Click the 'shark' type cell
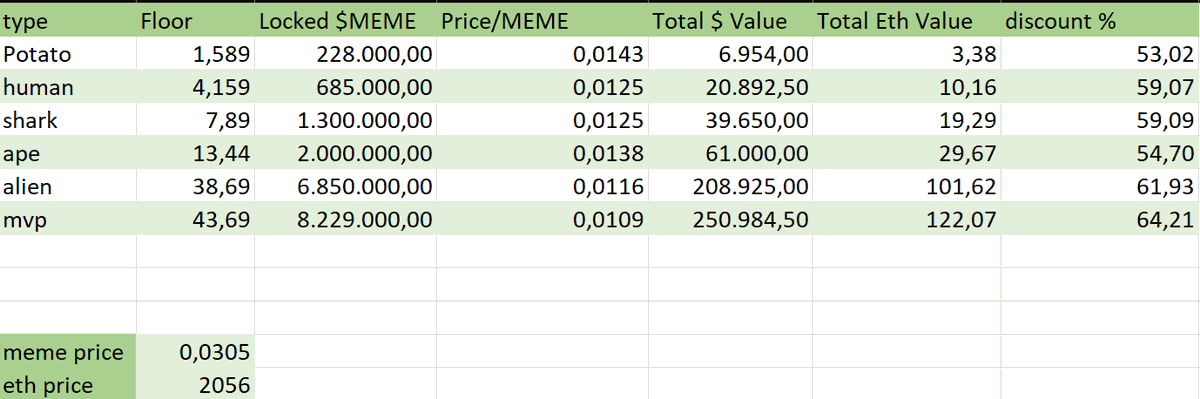The image size is (1200, 399). pos(68,120)
